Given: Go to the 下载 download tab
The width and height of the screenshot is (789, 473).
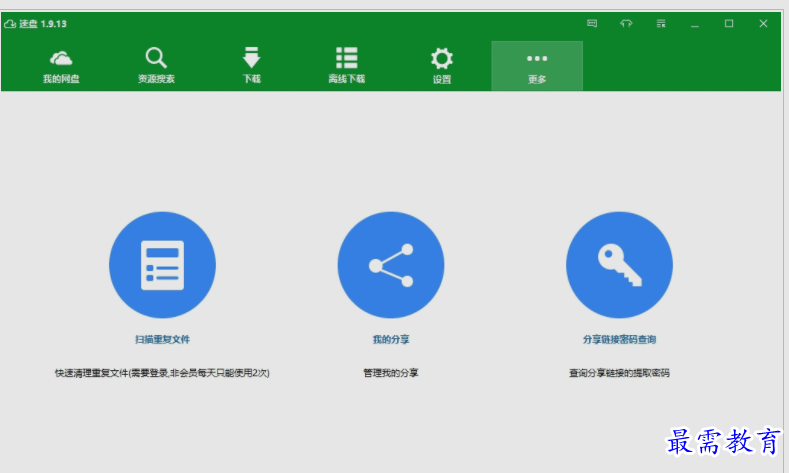Looking at the screenshot, I should pyautogui.click(x=252, y=66).
